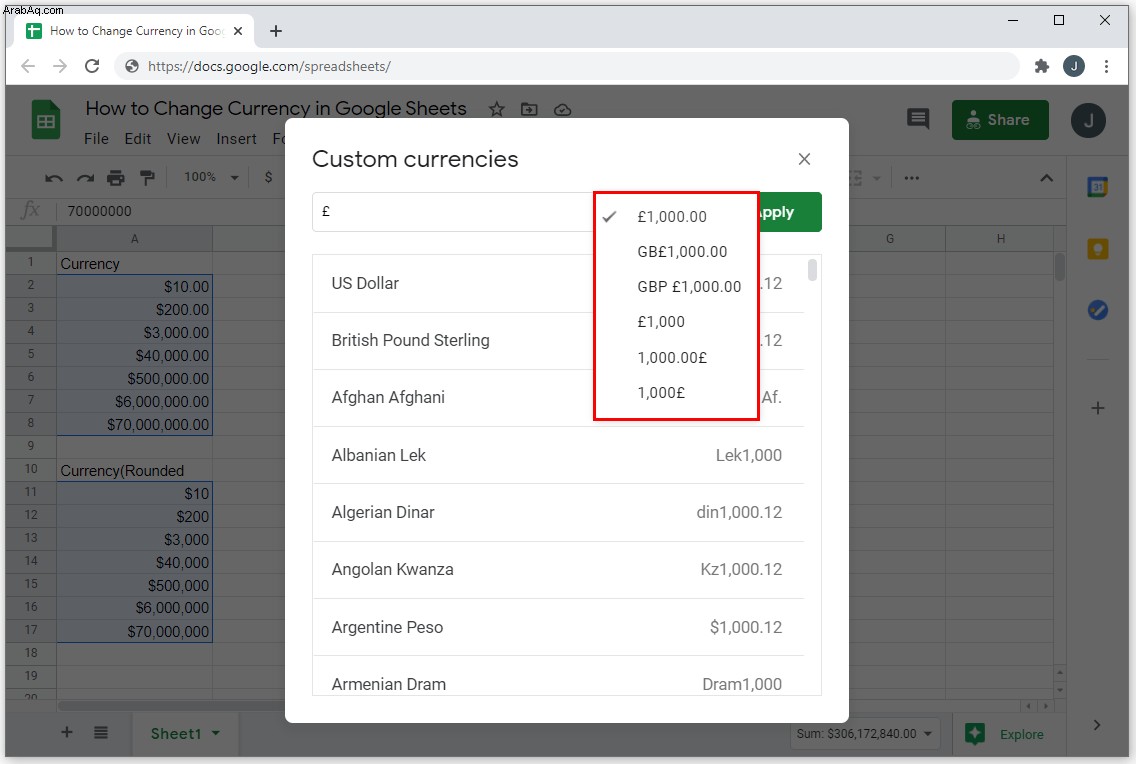Click the print toolbar icon
Viewport: 1136px width, 764px height.
116,177
